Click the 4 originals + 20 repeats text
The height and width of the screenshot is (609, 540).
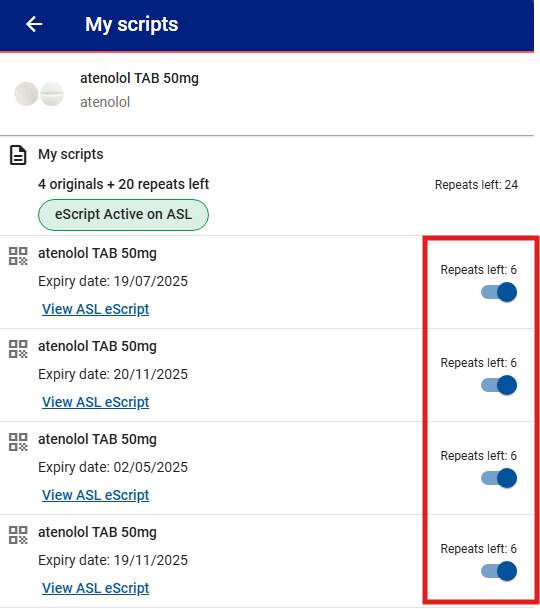click(123, 184)
